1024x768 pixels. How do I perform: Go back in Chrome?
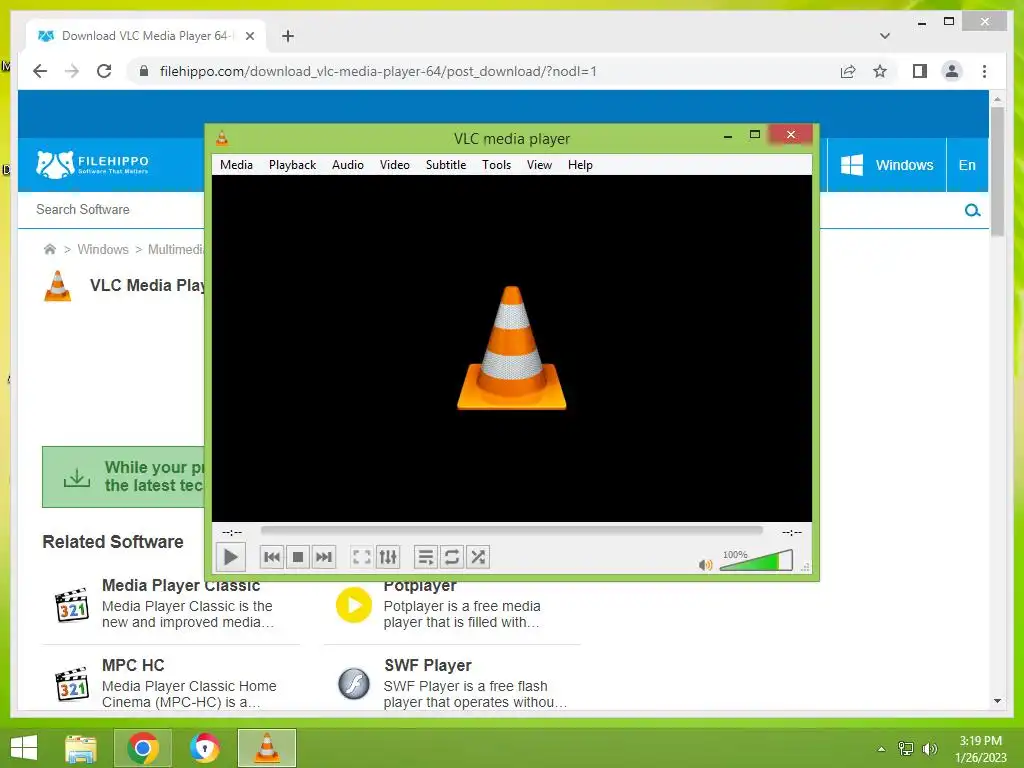[40, 71]
